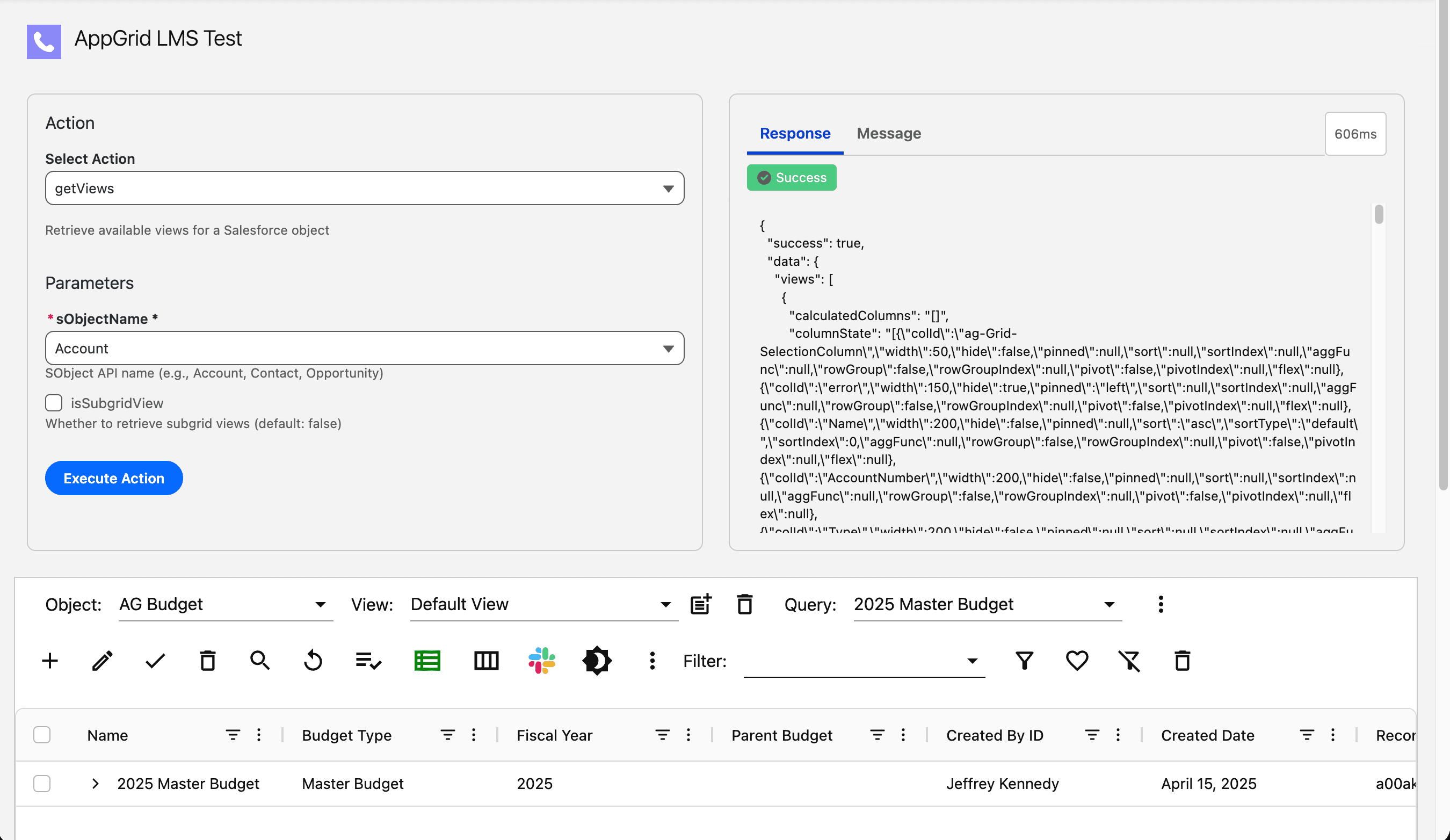Open the sObjectName Account dropdown
This screenshot has height=840, width=1450.
(x=364, y=348)
